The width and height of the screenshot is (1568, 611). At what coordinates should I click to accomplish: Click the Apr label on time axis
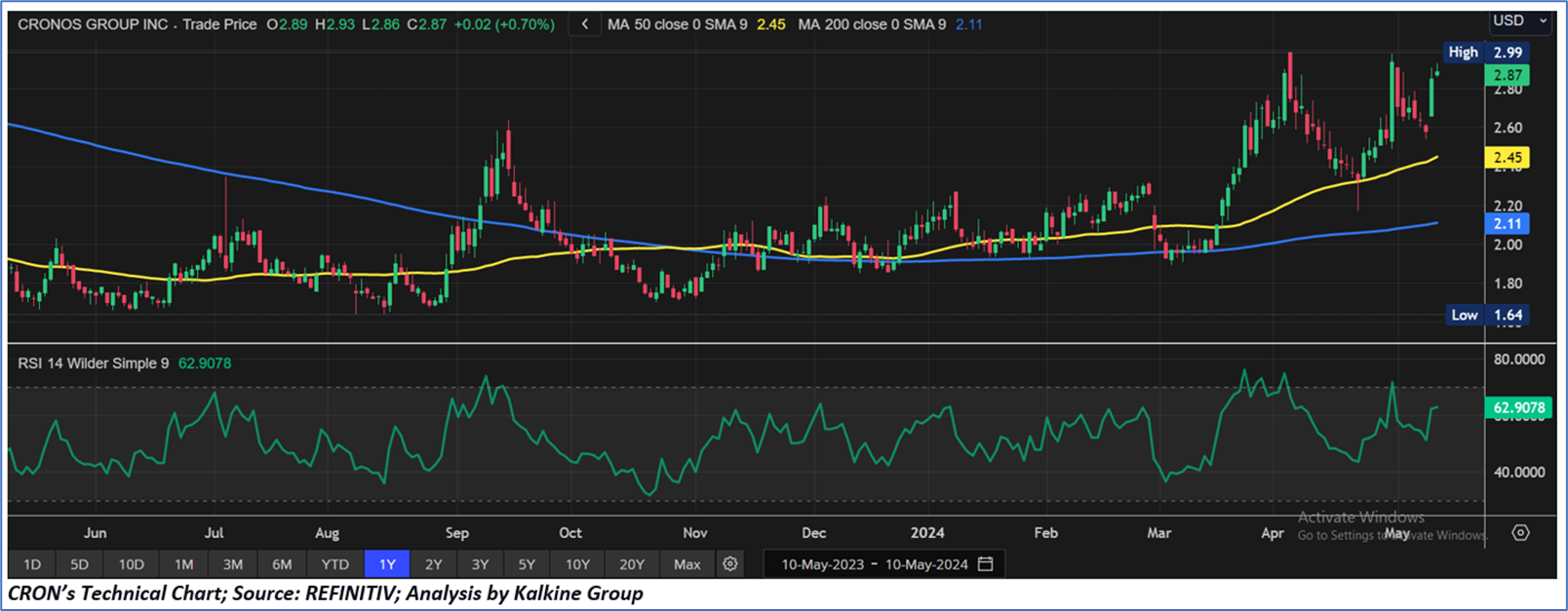(x=1272, y=533)
